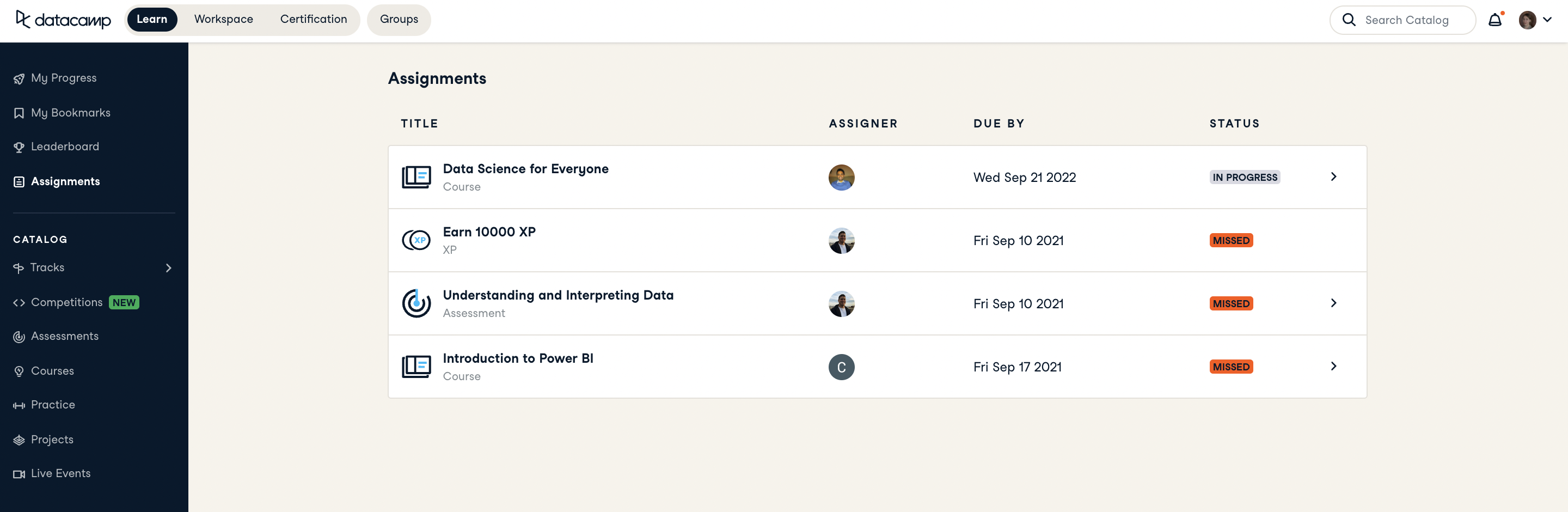Click the 'C' assigner avatar
This screenshot has width=1568, height=512.
(x=841, y=367)
